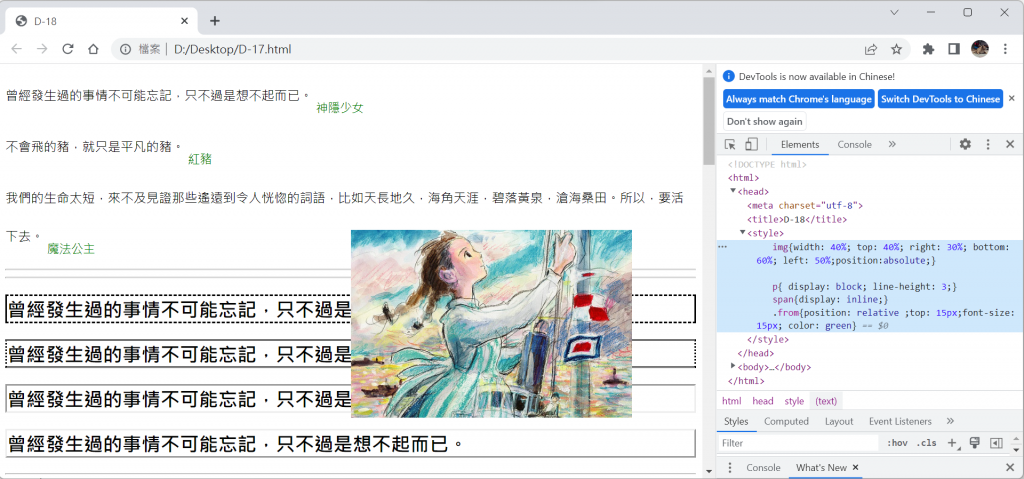Select html in the breadcrumb bar
This screenshot has width=1024, height=479.
731,401
